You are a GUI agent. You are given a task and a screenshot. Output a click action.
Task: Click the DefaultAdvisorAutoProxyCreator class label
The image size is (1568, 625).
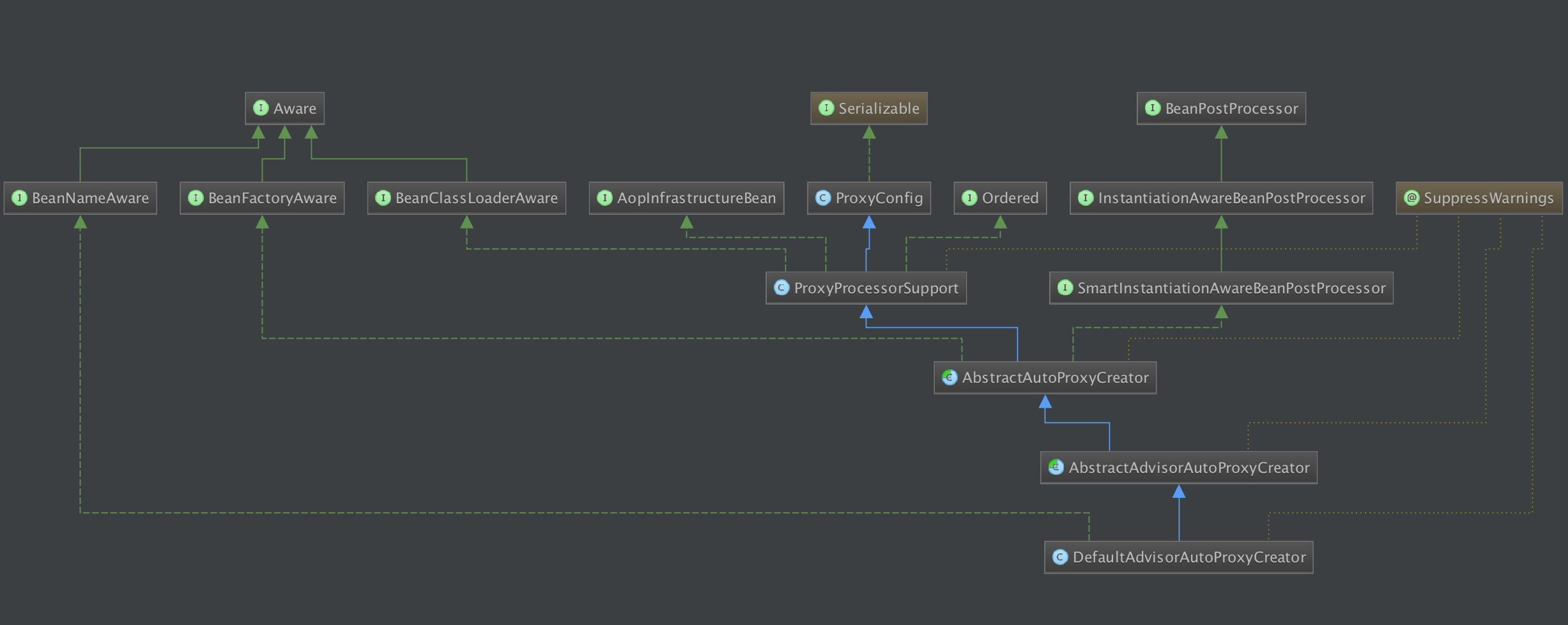[x=1188, y=557]
